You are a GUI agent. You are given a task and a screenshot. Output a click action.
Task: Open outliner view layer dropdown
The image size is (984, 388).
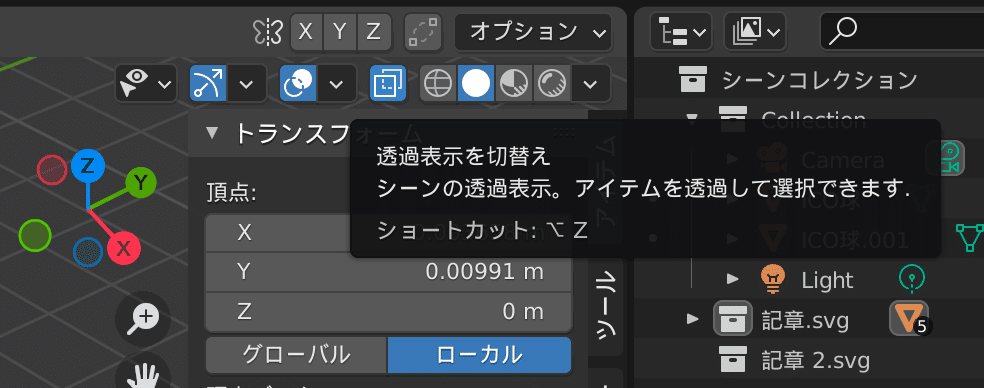(x=756, y=31)
